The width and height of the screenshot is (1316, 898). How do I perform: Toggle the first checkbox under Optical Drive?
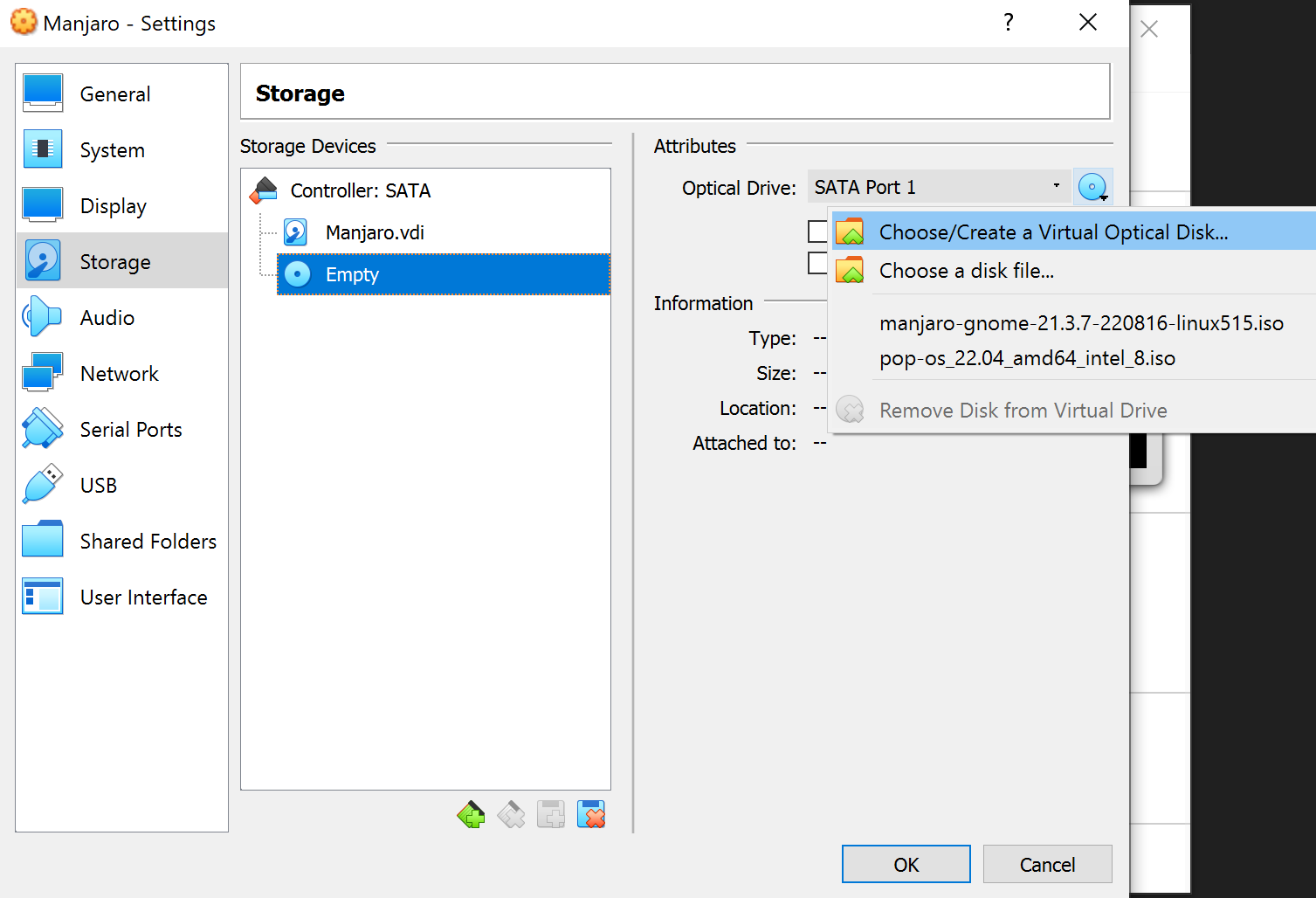[x=817, y=231]
